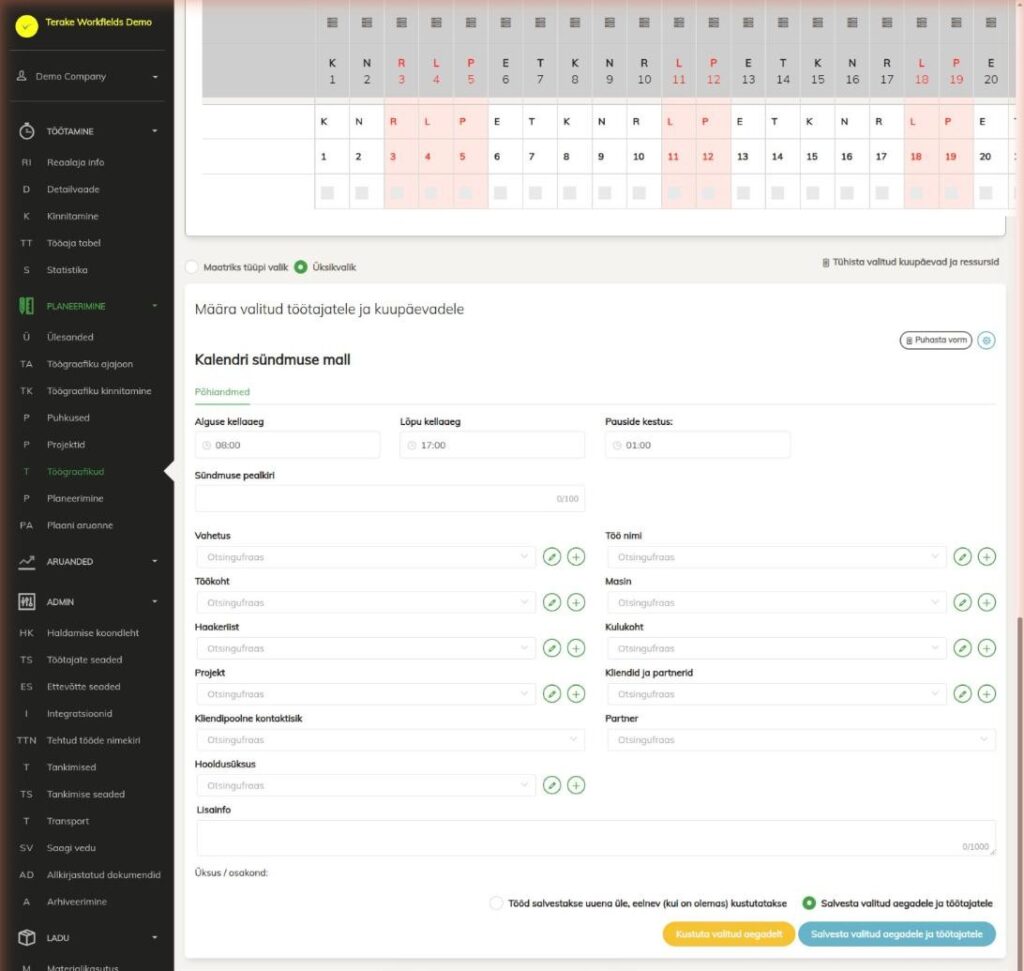Open Töötajate seaded in sidebar

84,660
